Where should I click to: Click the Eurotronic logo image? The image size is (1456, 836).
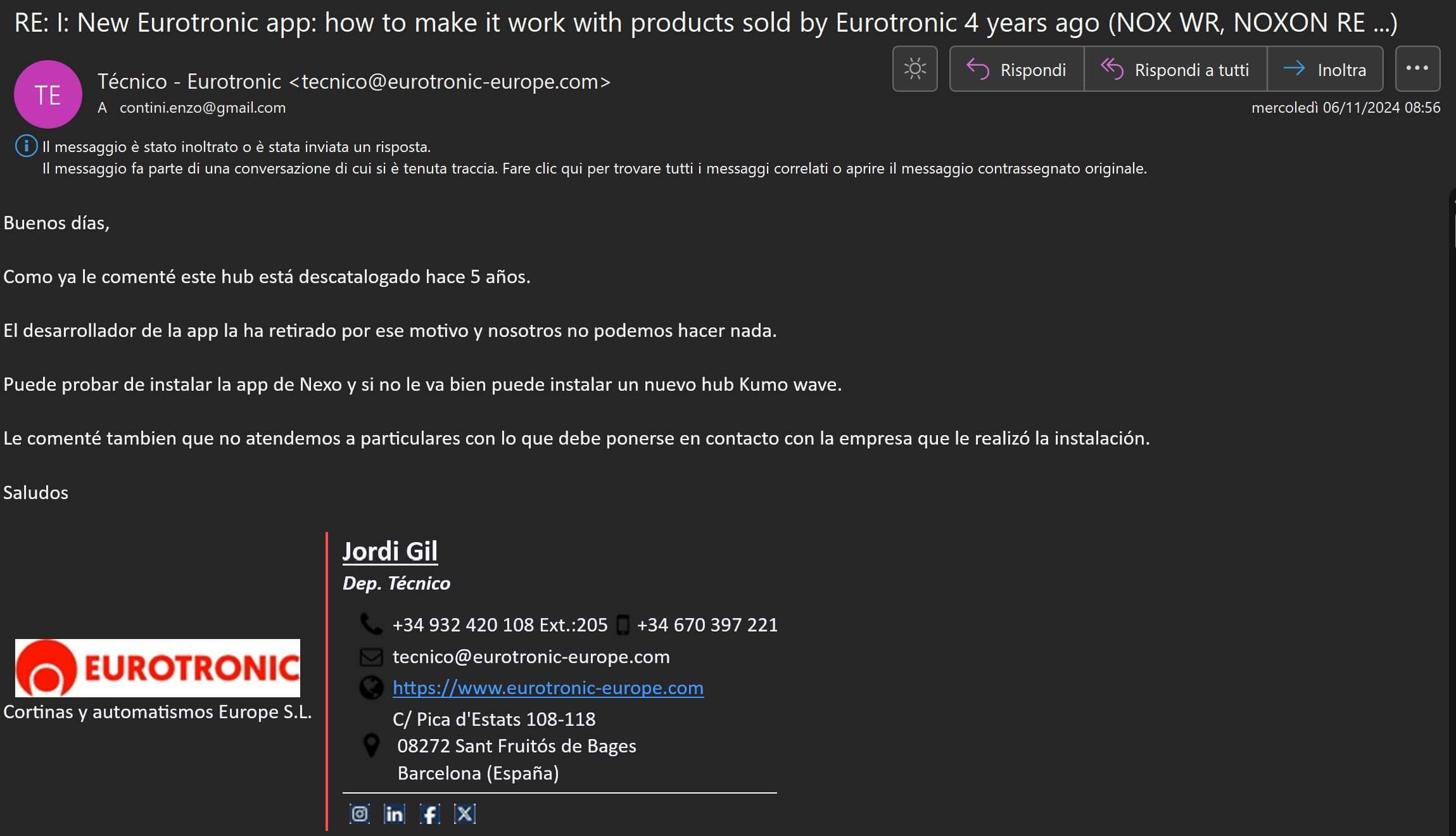click(x=157, y=668)
